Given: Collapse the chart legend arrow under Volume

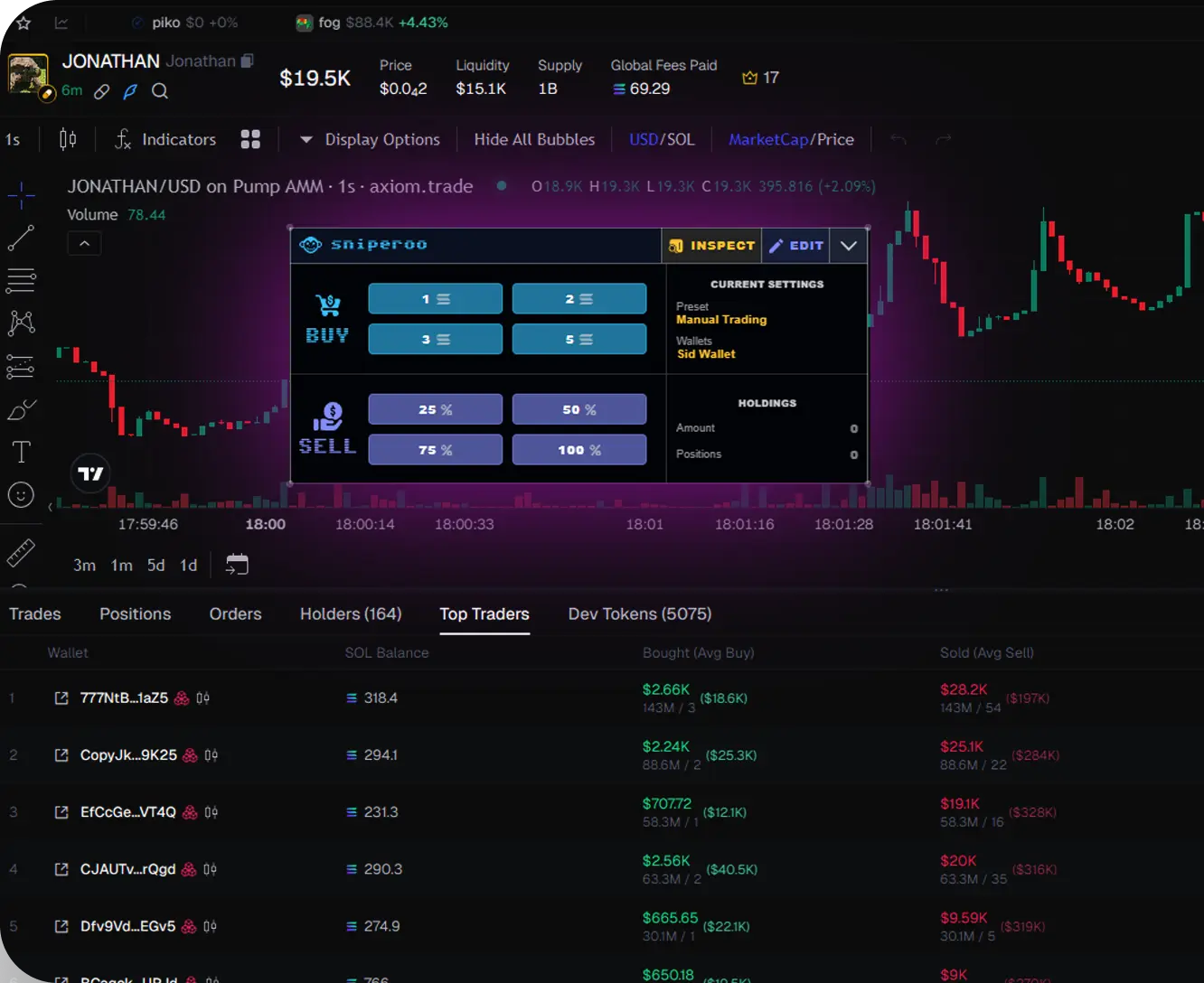Looking at the screenshot, I should click(84, 243).
